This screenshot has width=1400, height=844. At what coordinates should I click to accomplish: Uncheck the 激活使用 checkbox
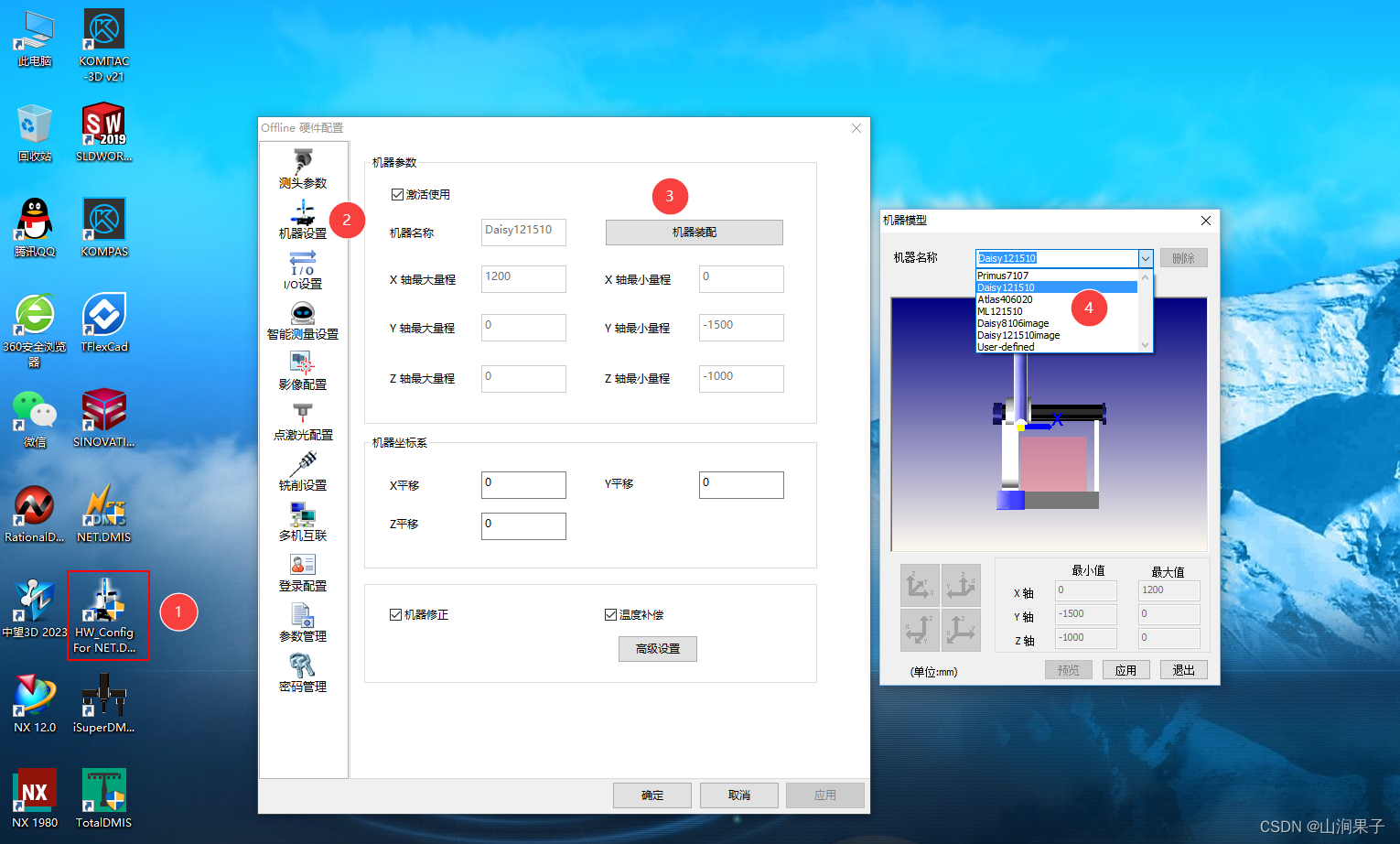click(397, 193)
